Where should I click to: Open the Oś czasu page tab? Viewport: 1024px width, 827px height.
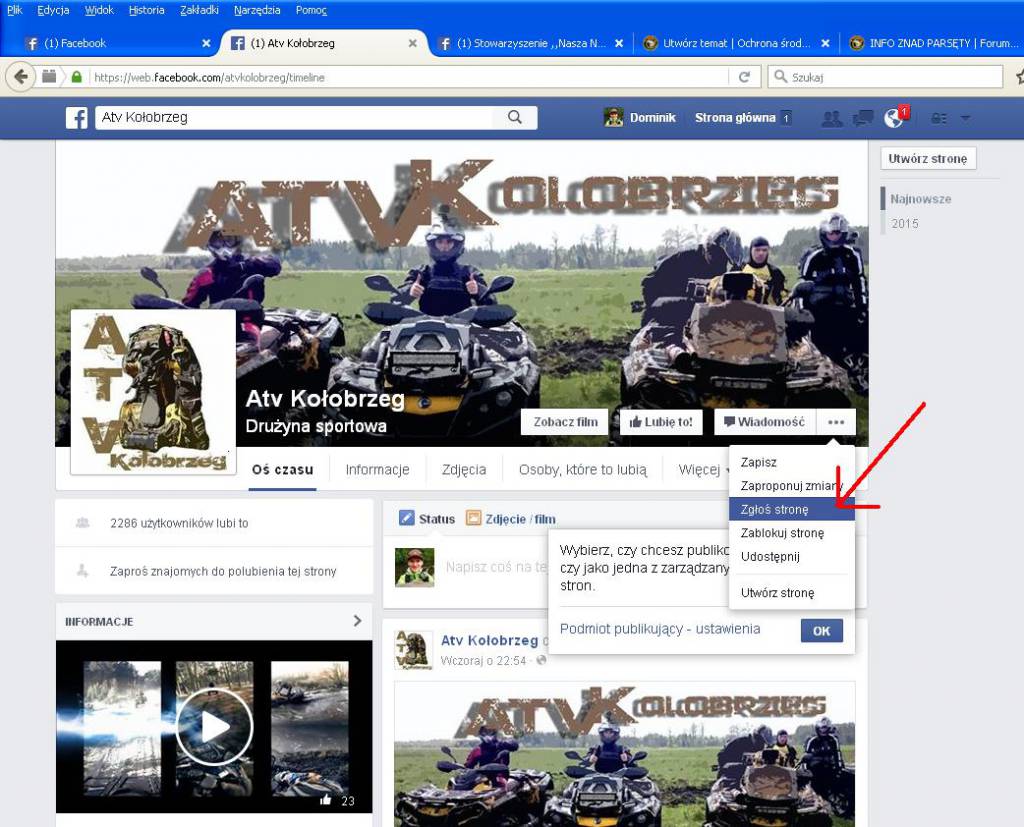click(x=283, y=470)
